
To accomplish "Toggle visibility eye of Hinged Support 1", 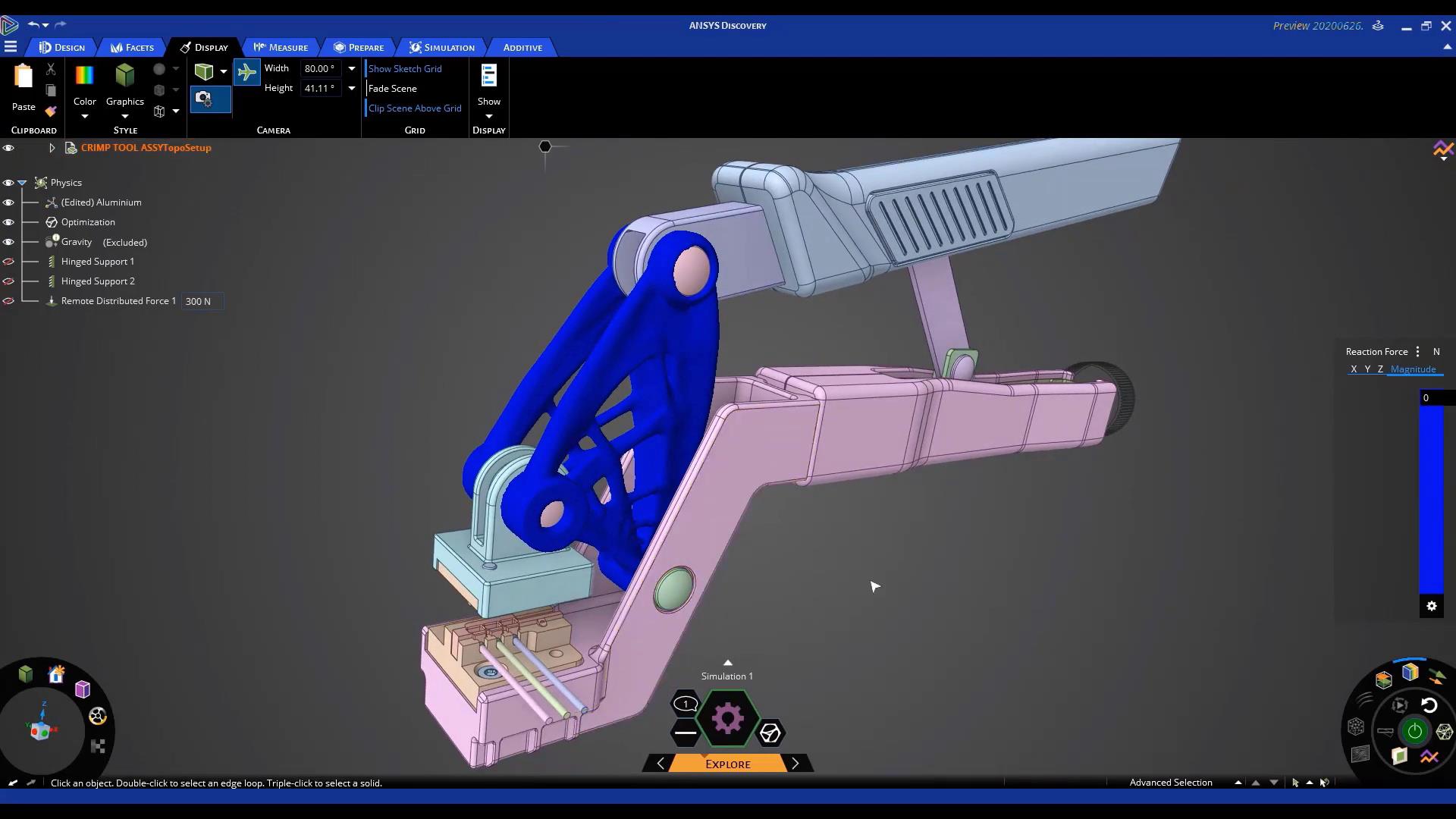I will tap(8, 262).
